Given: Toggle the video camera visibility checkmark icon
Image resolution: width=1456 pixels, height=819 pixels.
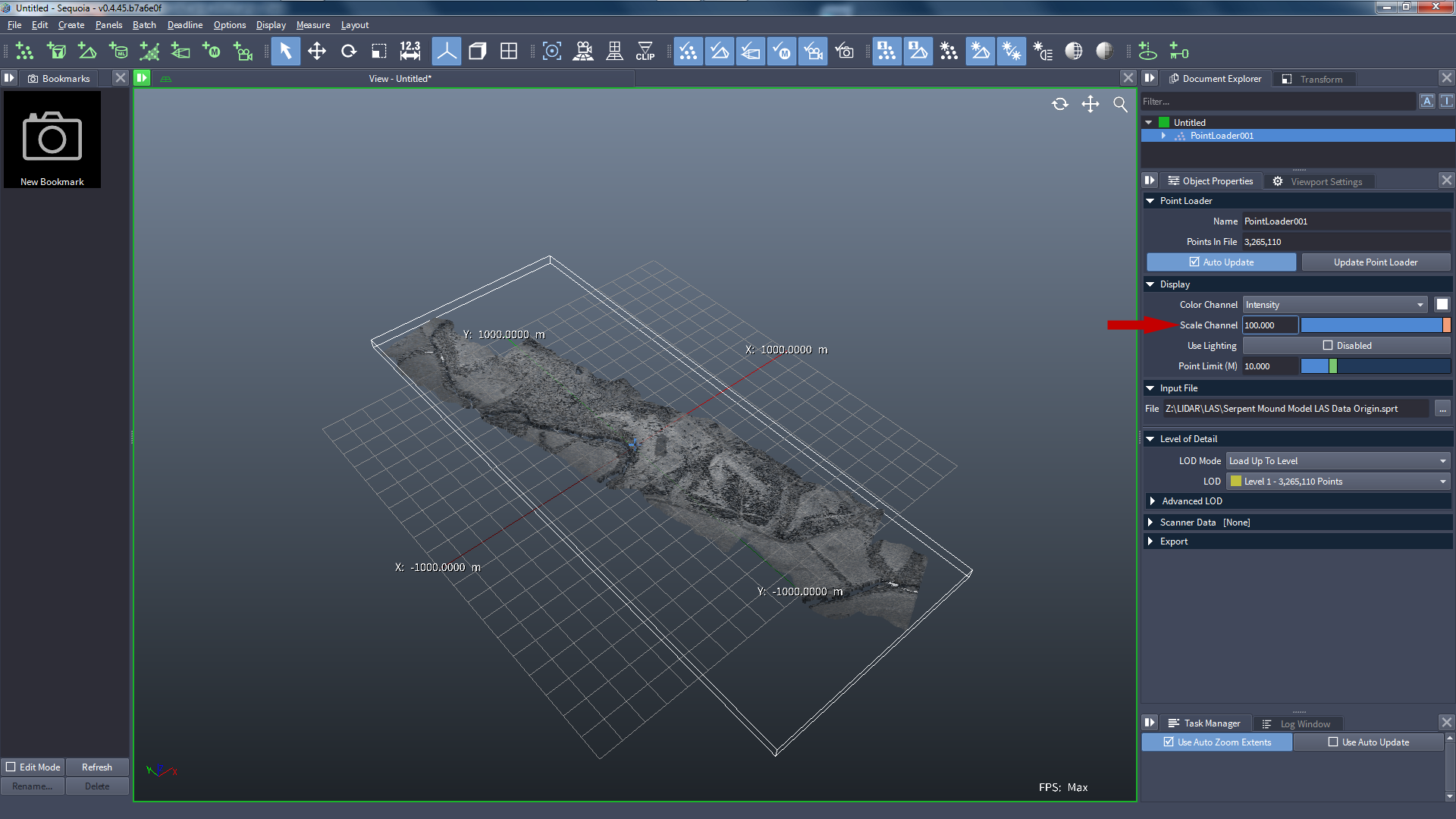Looking at the screenshot, I should point(813,52).
